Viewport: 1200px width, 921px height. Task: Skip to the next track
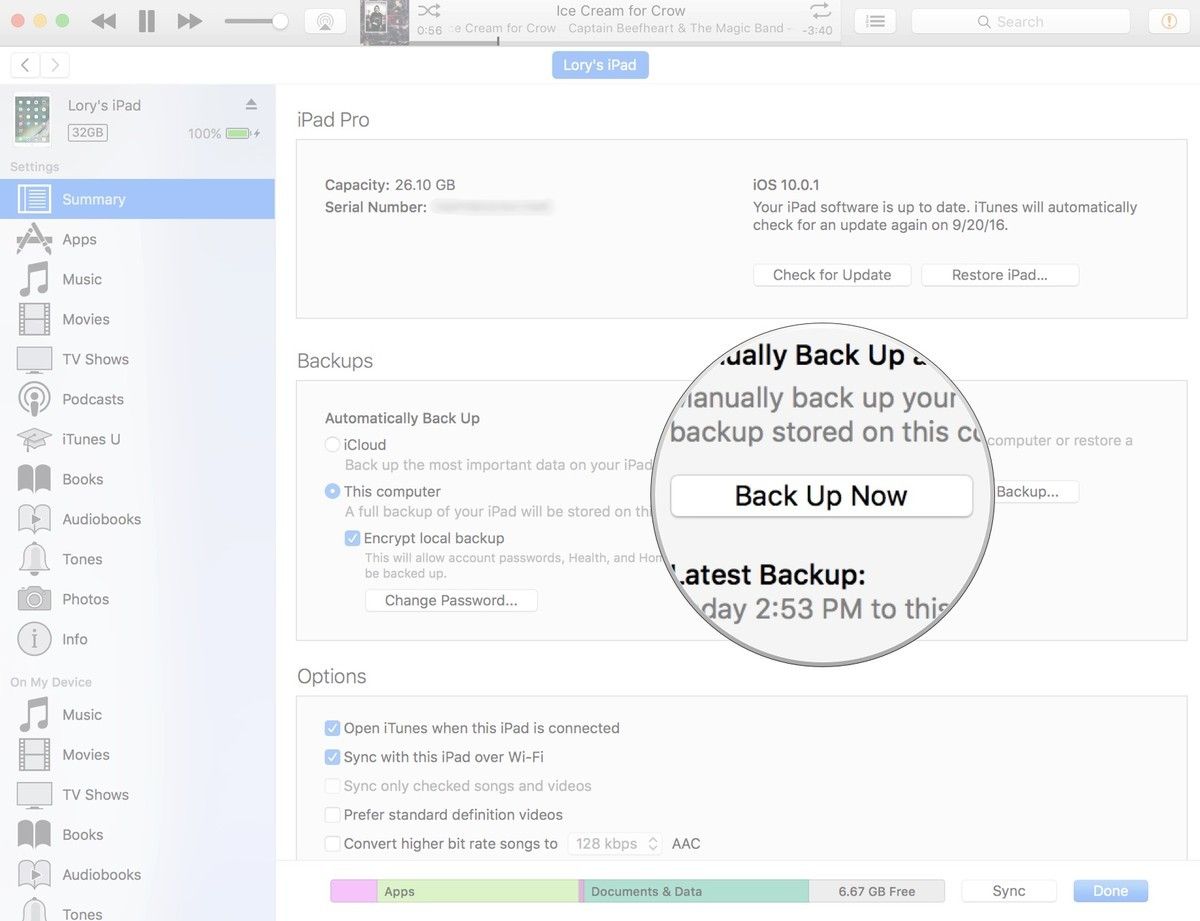pos(189,21)
